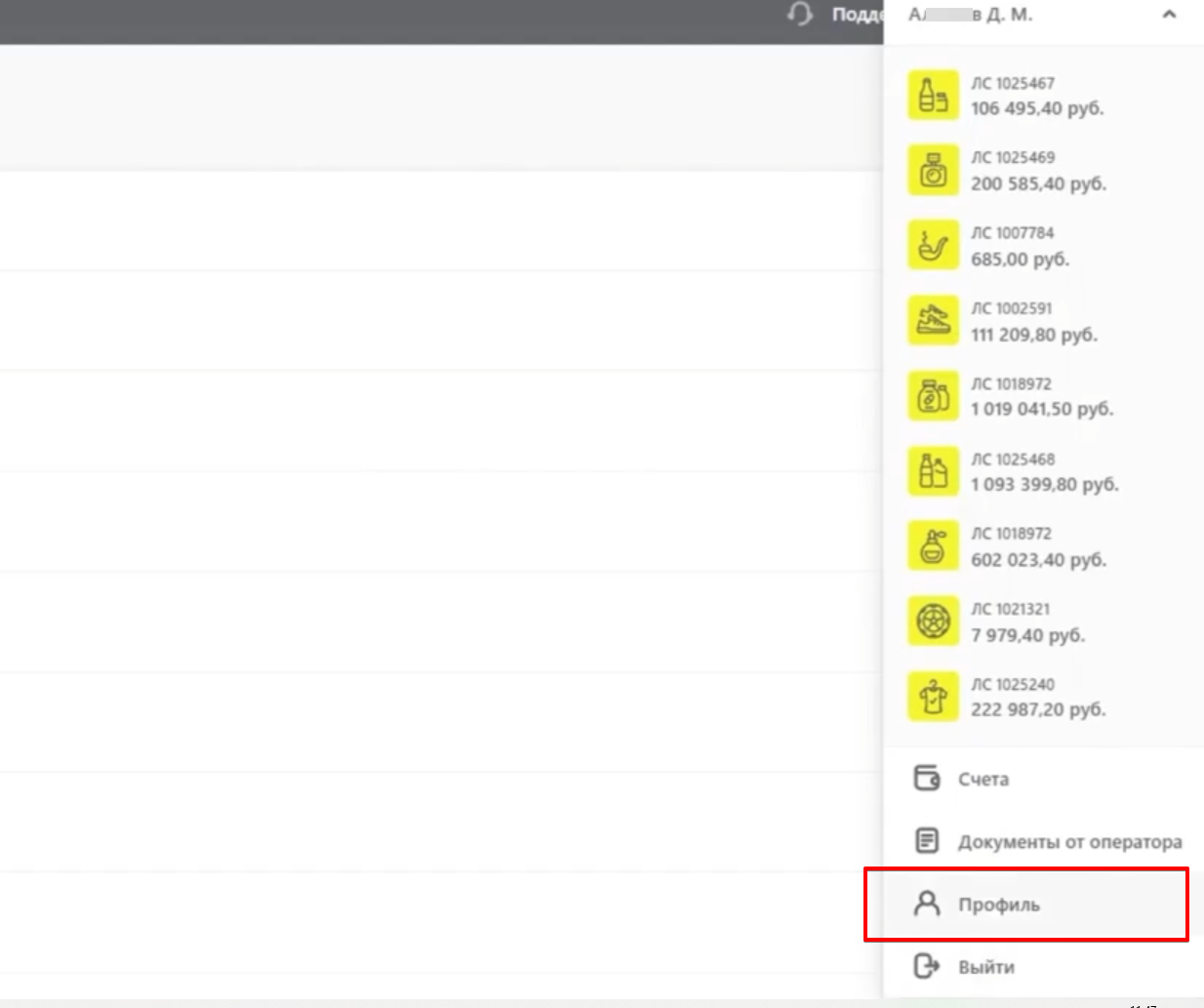
Task: Click the ЛС 1002591 account number
Action: pyautogui.click(x=1012, y=308)
